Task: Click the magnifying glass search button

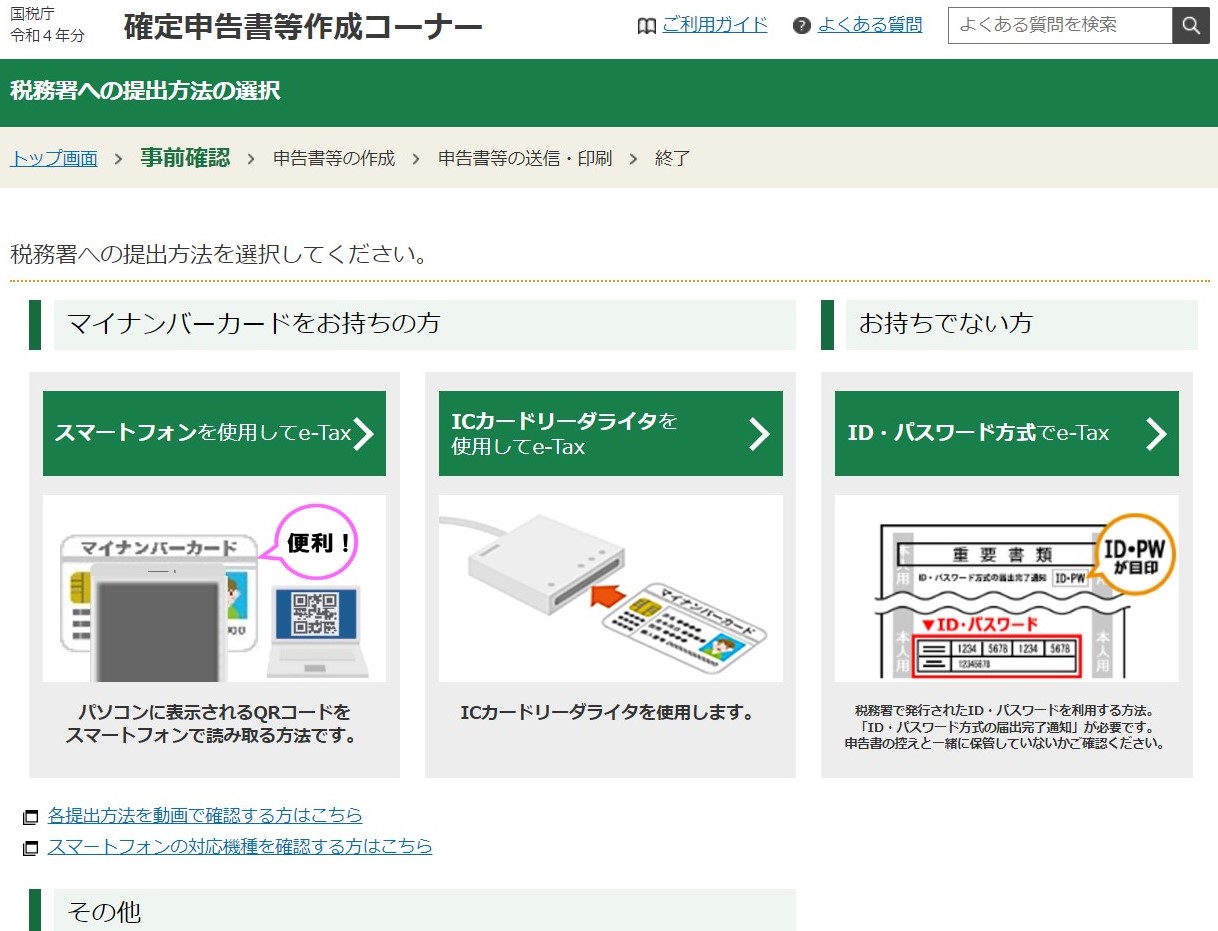Action: pyautogui.click(x=1190, y=26)
